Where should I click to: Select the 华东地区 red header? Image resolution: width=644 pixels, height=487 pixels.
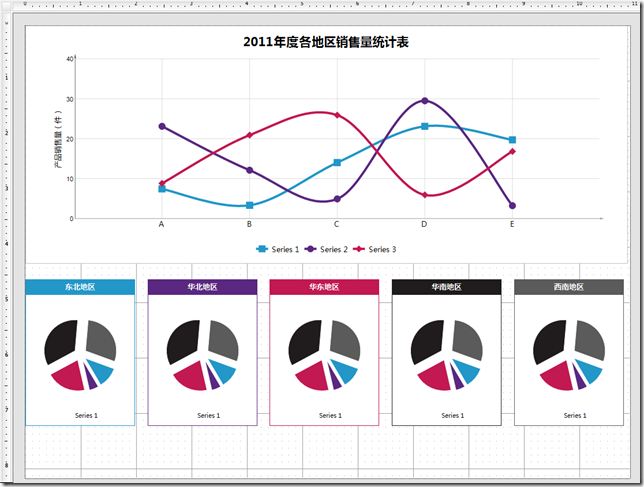click(324, 287)
